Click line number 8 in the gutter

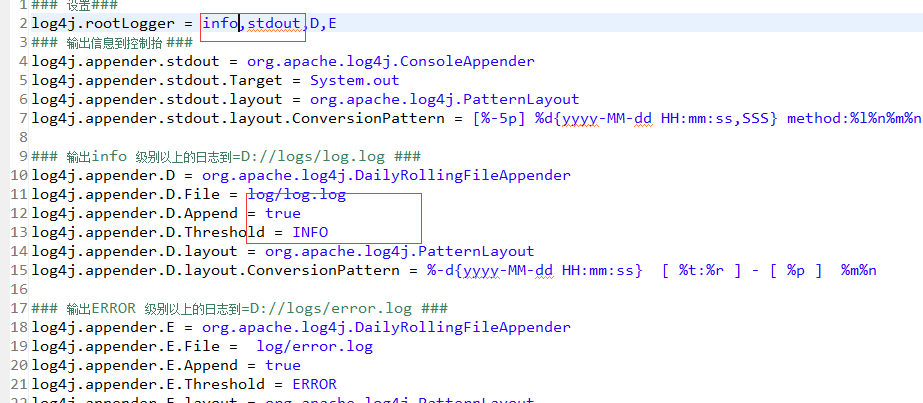coord(24,137)
